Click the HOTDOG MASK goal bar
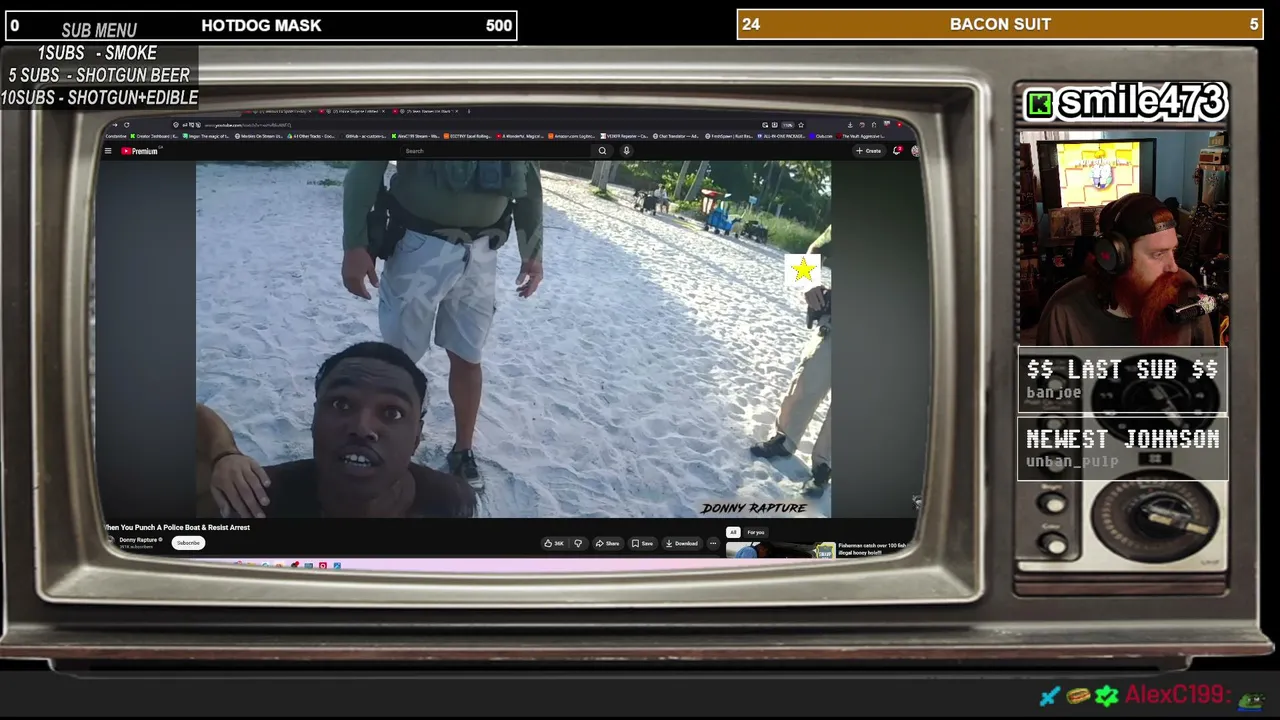The width and height of the screenshot is (1280, 720). coord(261,25)
